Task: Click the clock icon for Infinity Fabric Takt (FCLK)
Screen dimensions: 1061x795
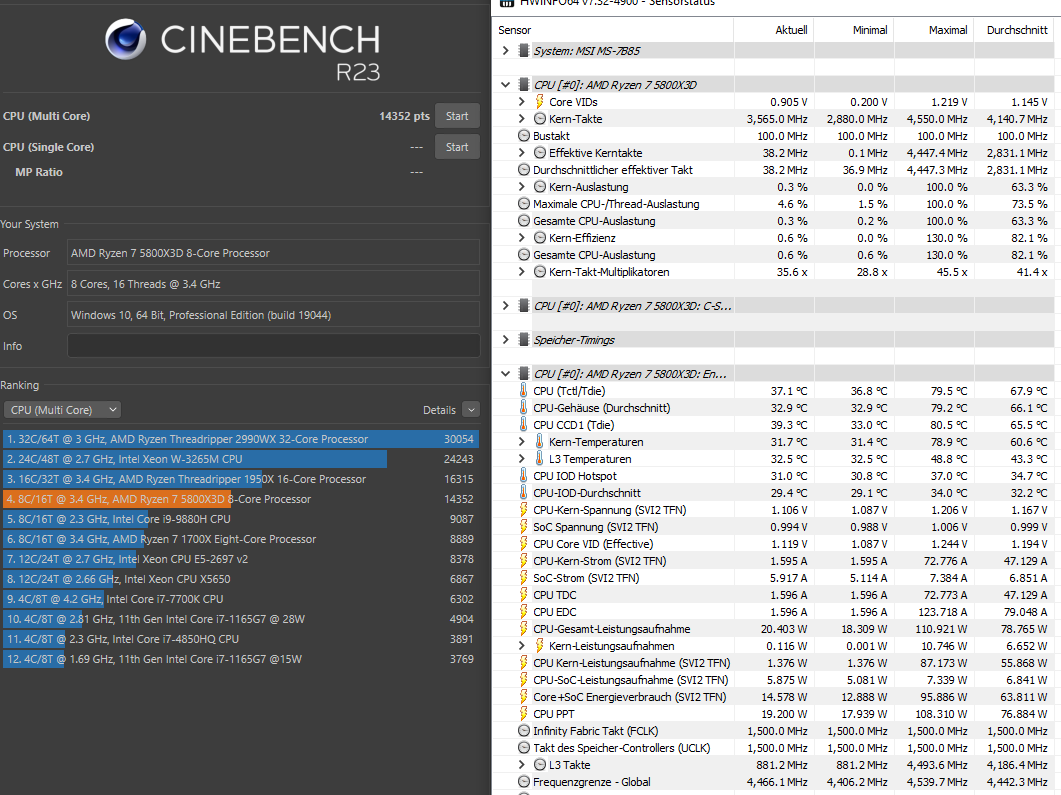Action: (x=524, y=731)
